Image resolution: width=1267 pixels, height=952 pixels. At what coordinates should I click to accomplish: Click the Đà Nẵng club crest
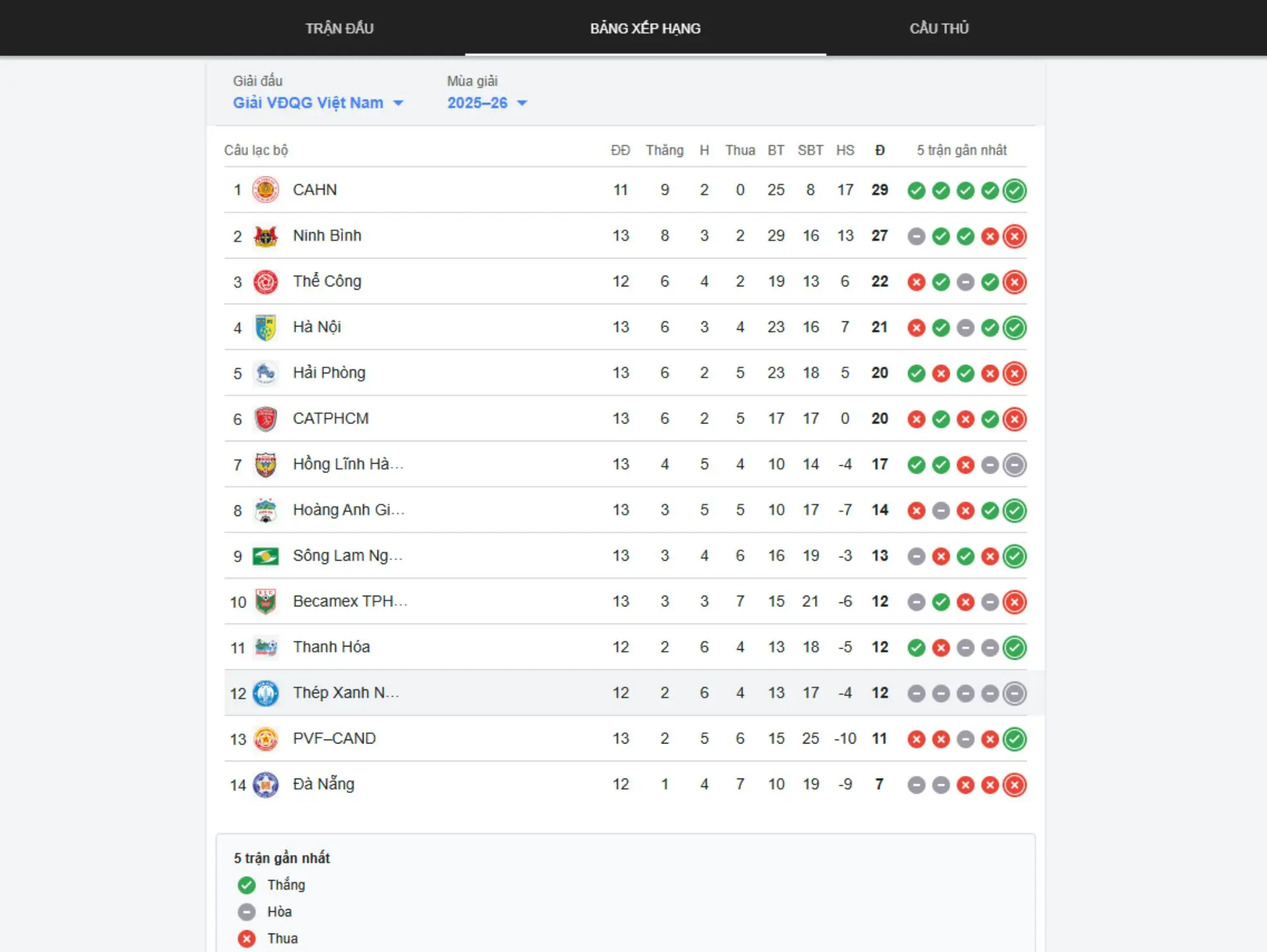click(265, 784)
